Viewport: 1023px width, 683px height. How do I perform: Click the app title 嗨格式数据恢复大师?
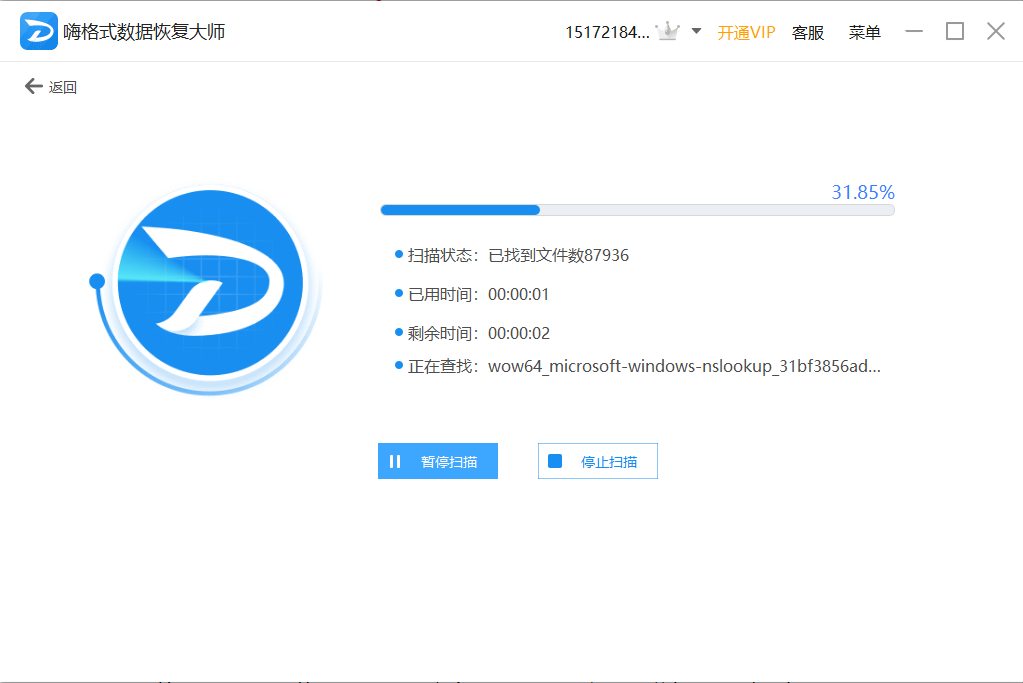pyautogui.click(x=144, y=31)
